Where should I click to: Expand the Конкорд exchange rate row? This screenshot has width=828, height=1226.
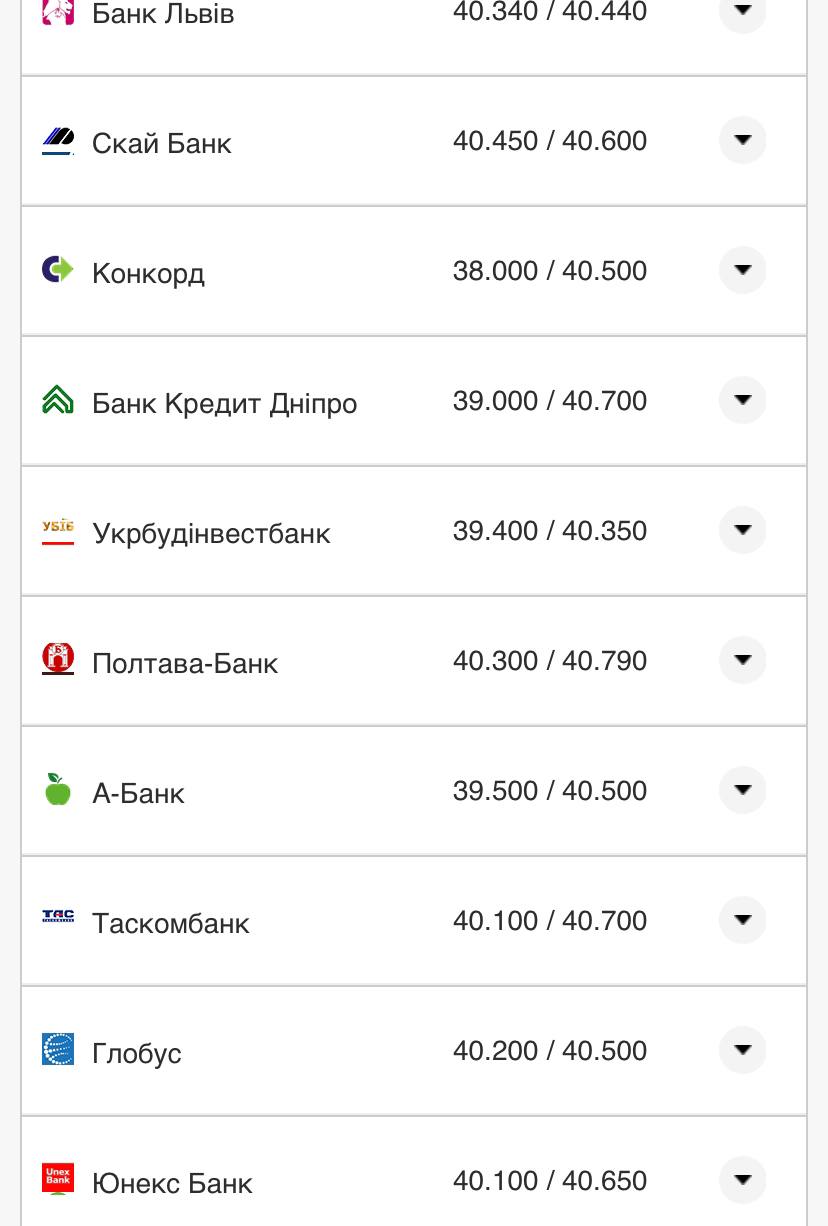point(742,270)
